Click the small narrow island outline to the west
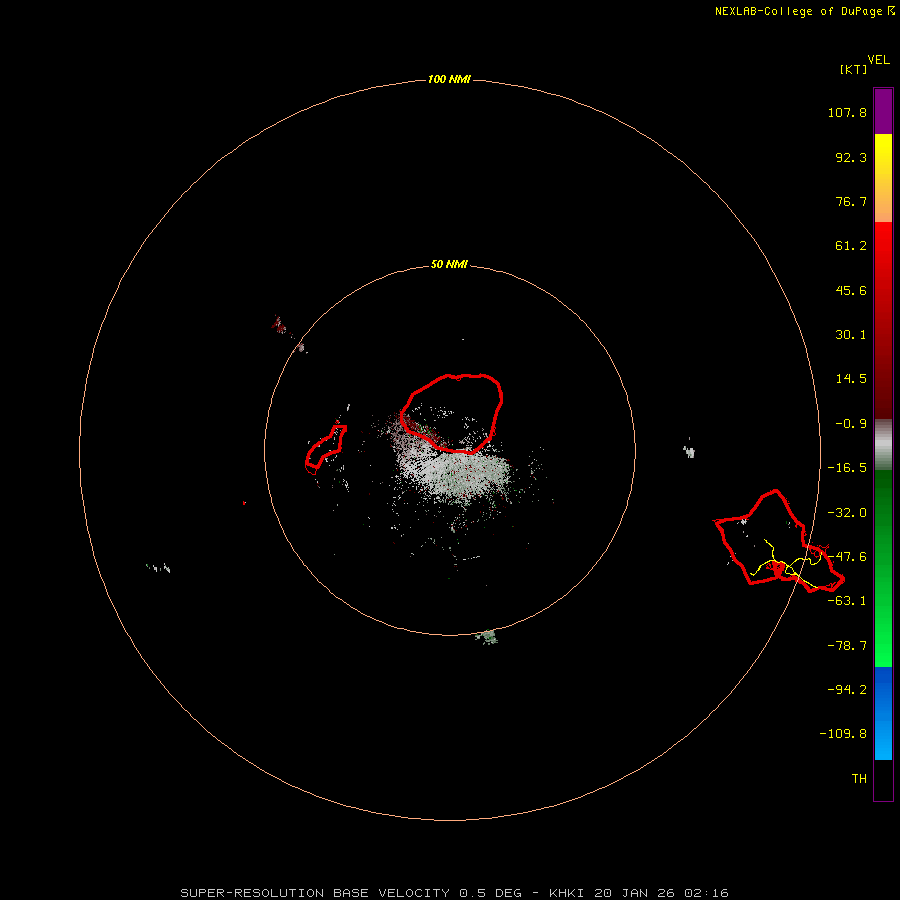This screenshot has width=900, height=900. [x=325, y=449]
